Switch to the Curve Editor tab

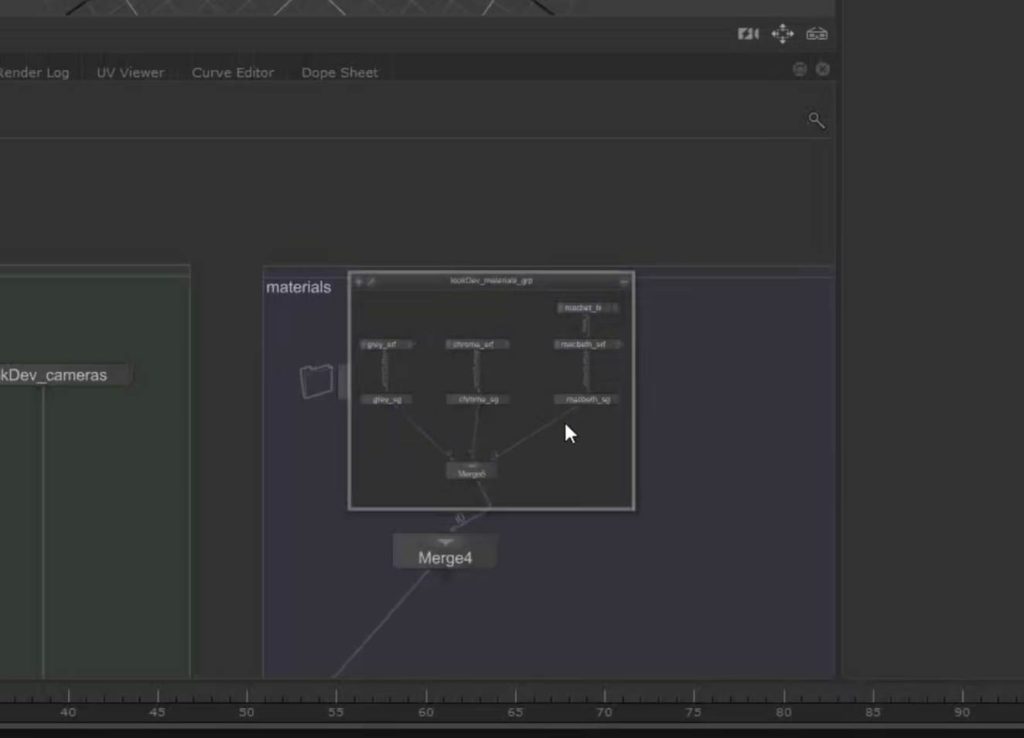point(232,73)
